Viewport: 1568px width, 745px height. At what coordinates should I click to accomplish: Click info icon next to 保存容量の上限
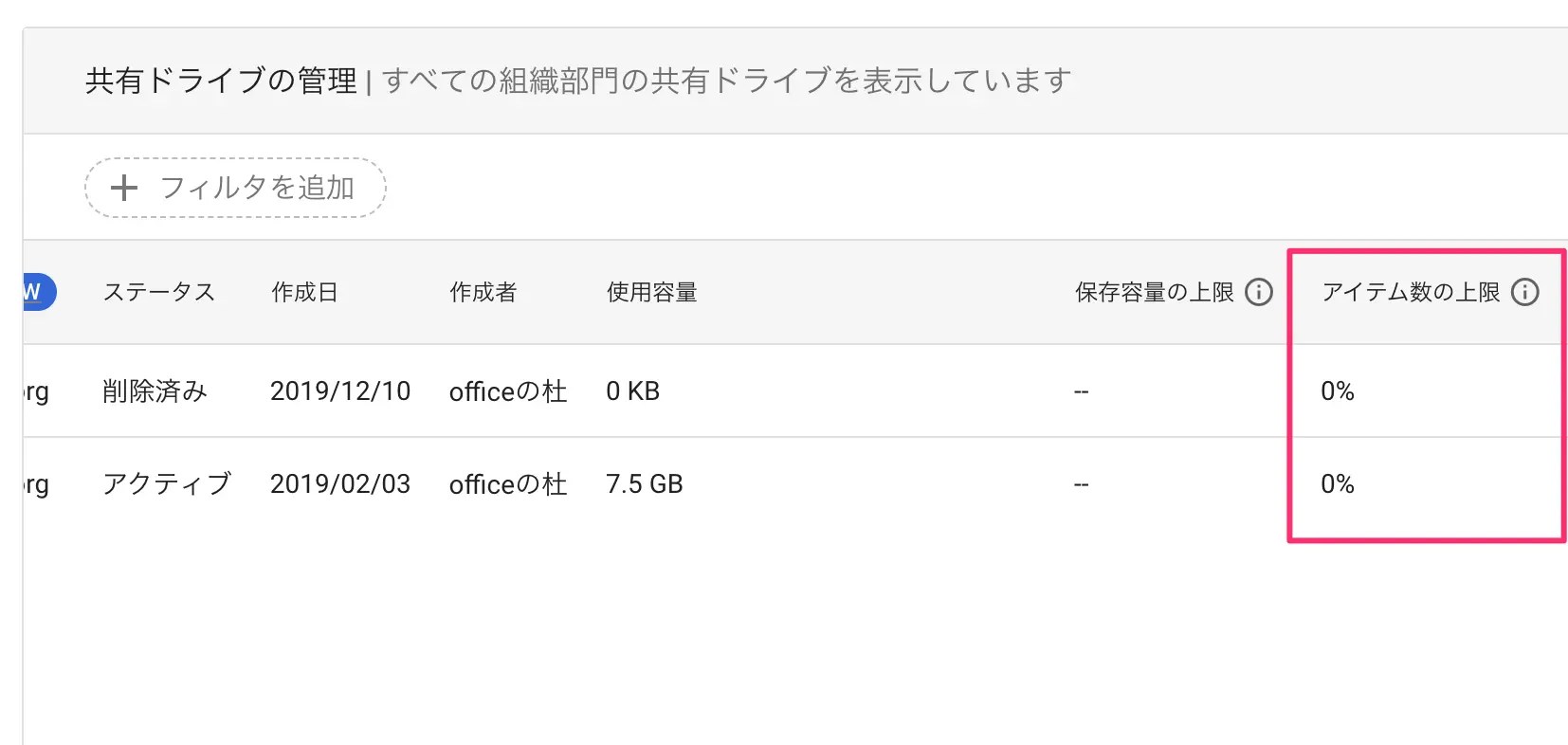click(x=1258, y=292)
